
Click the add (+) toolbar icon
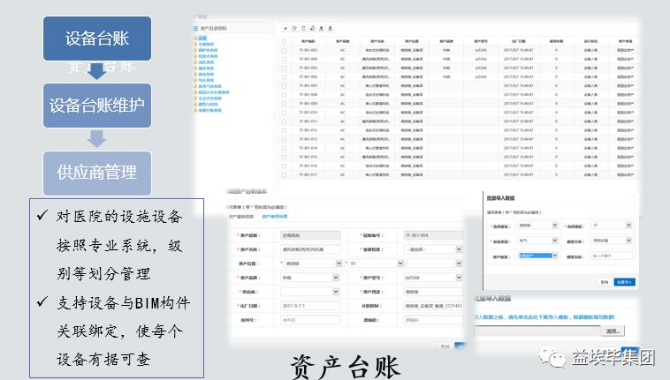285,29
